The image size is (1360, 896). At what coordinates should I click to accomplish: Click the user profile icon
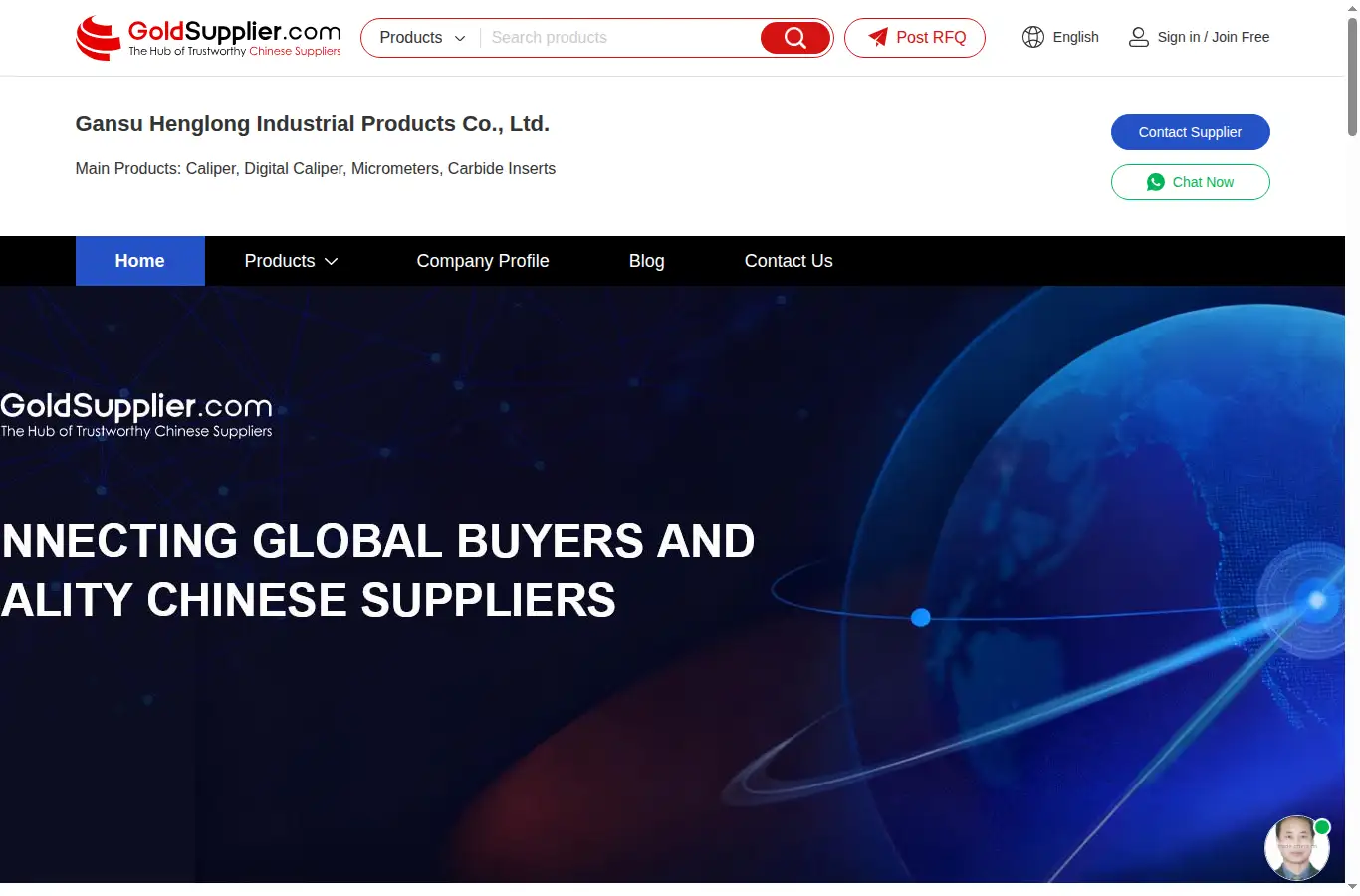click(x=1138, y=37)
